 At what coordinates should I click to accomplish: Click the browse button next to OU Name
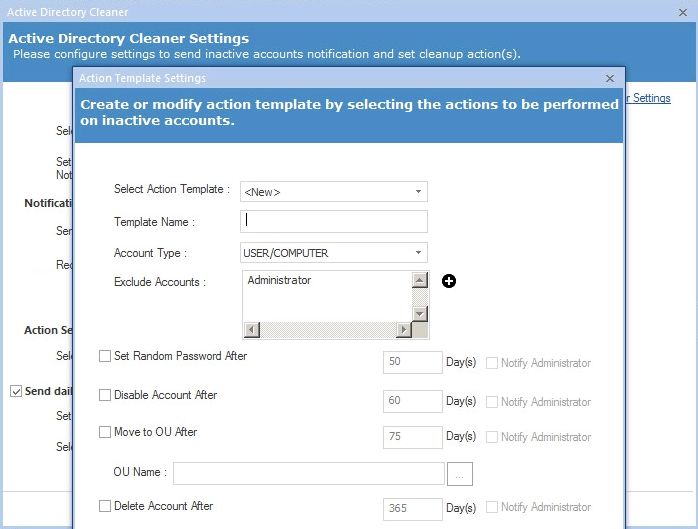point(460,474)
